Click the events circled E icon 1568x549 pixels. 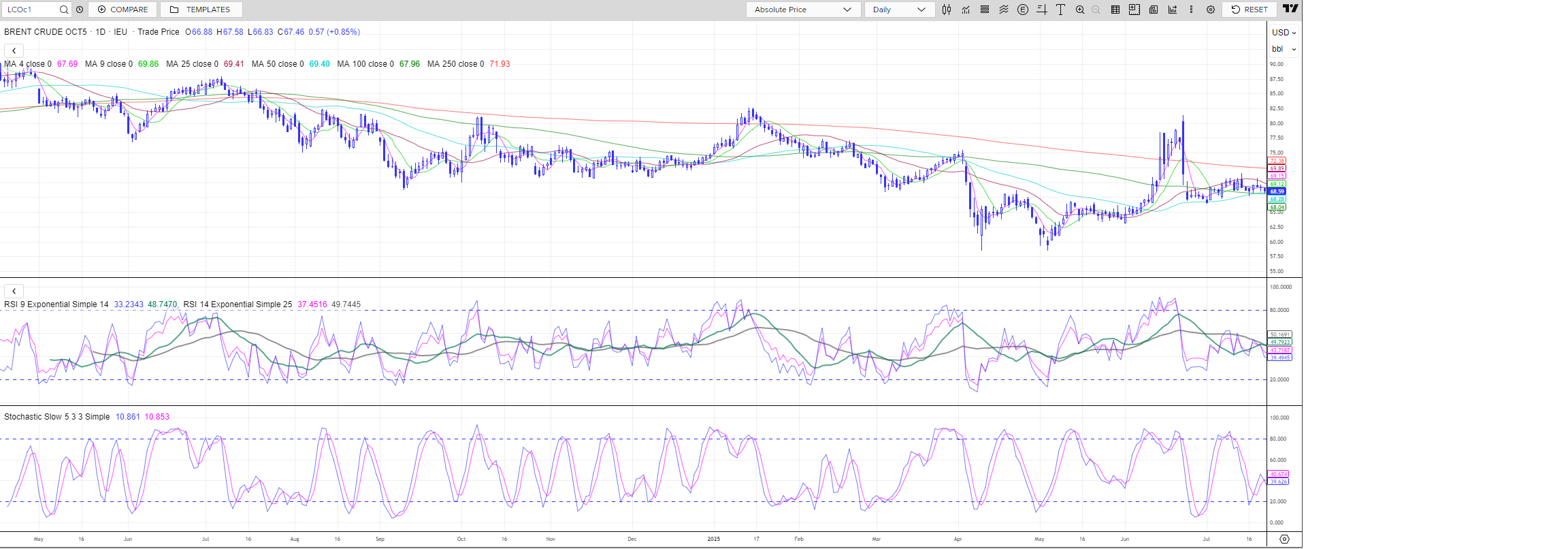[x=1022, y=10]
